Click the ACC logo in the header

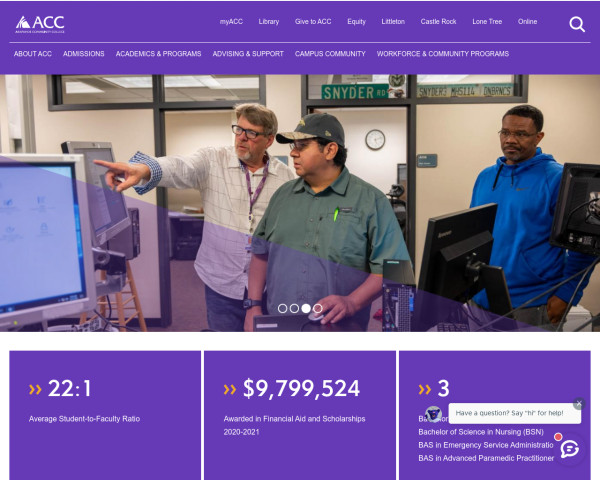[x=40, y=24]
